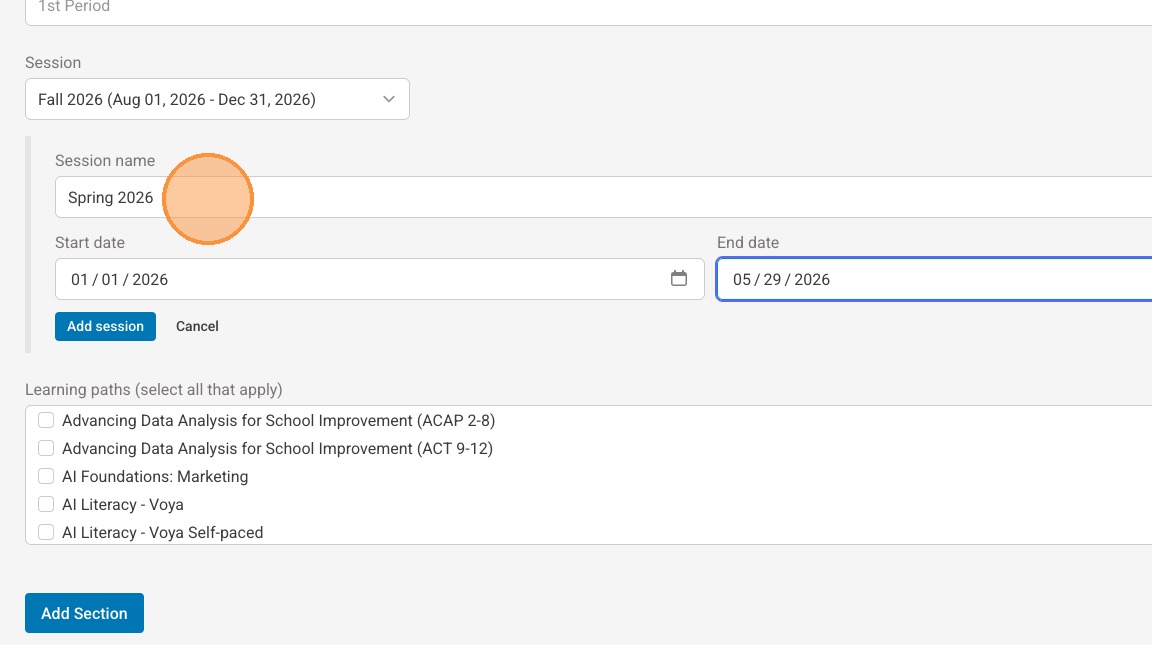Select the month 05 in End date
Screen dimensions: 1152x645
click(x=741, y=280)
